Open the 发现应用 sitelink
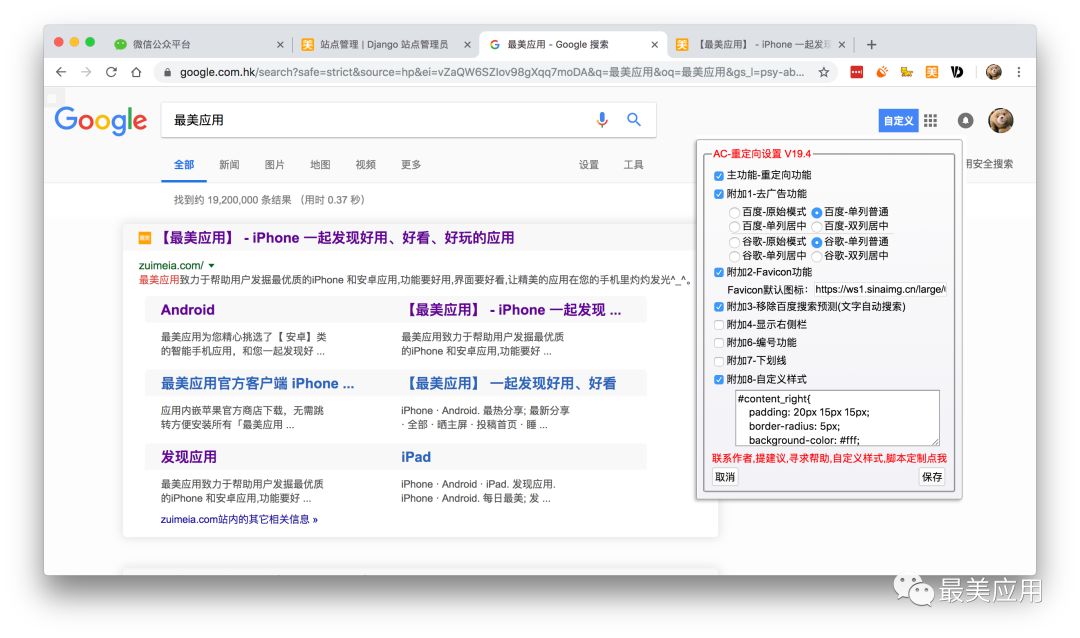The image size is (1080, 638). 188,457
